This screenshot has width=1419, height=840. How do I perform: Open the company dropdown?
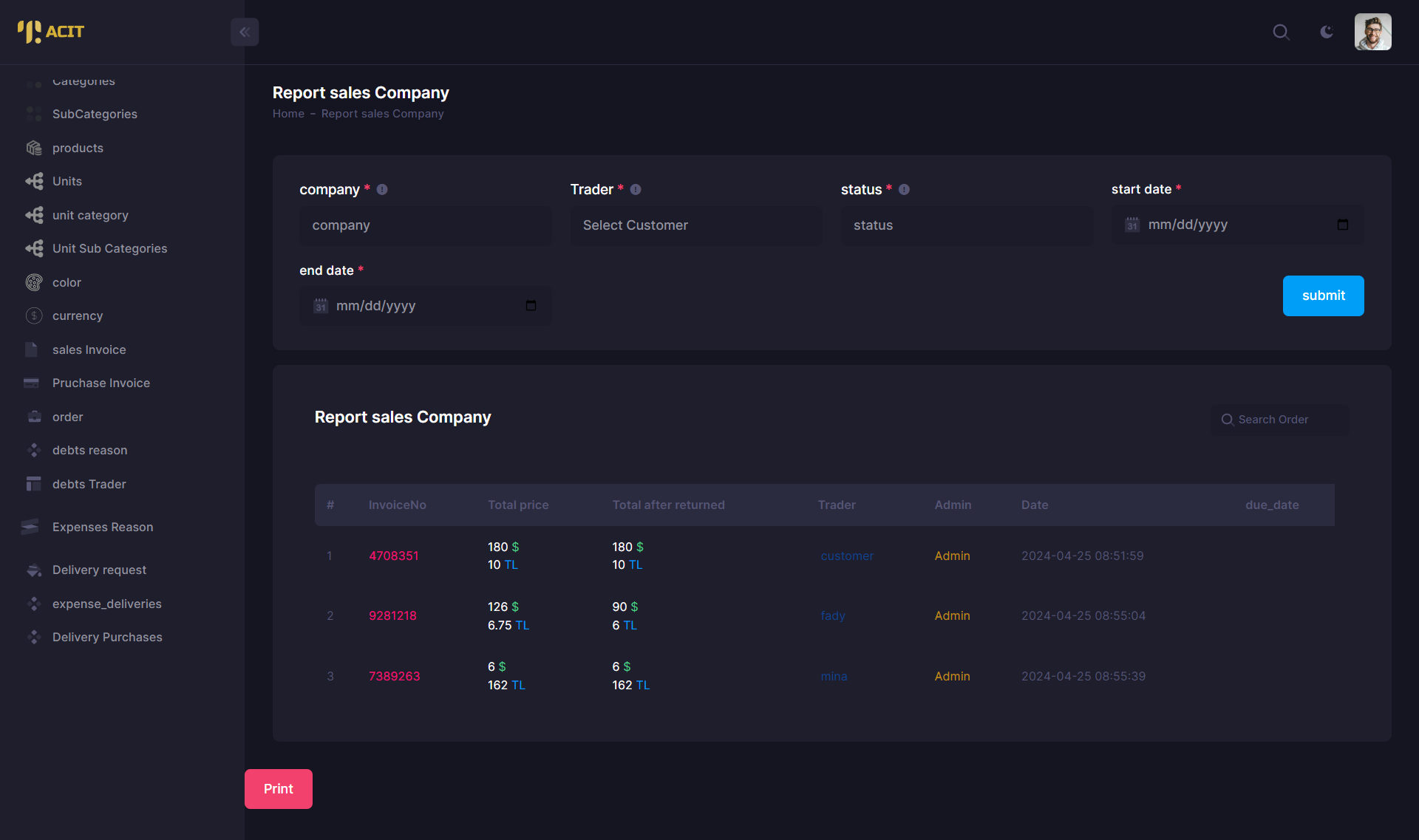[425, 225]
